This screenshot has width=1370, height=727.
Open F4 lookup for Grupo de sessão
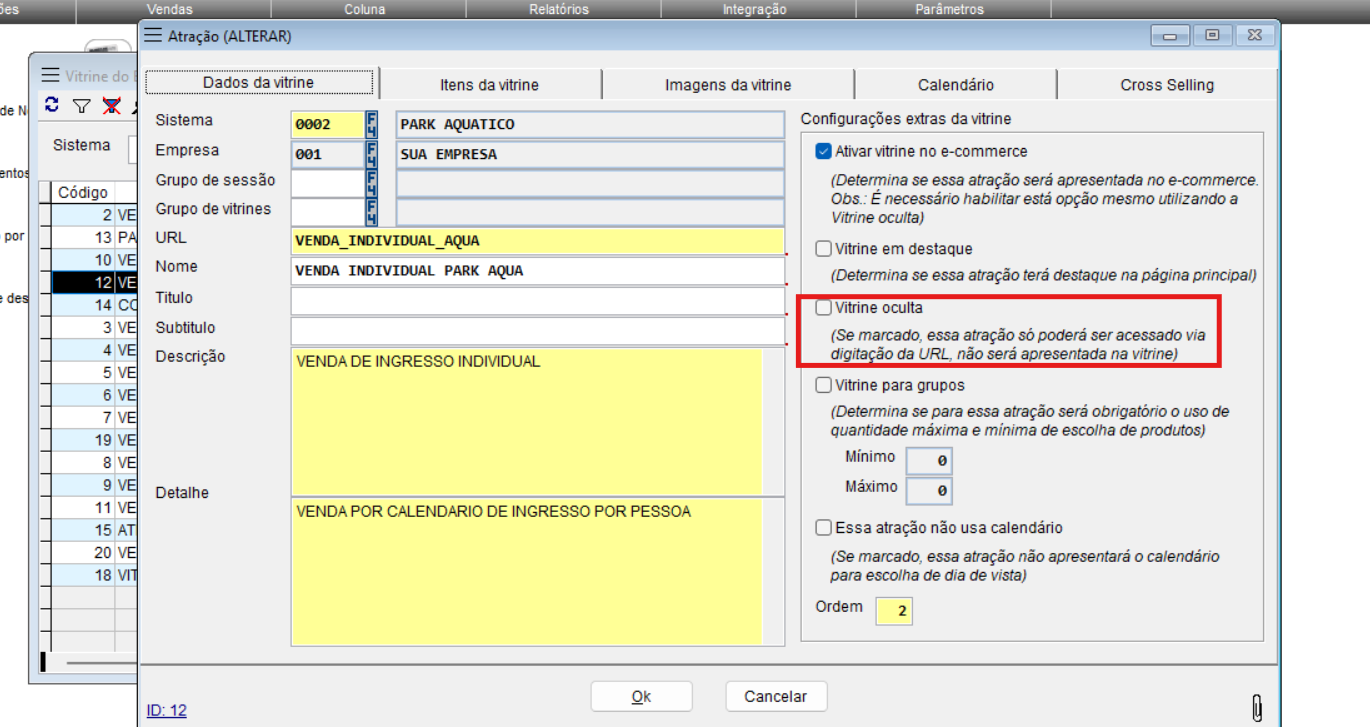coord(372,184)
